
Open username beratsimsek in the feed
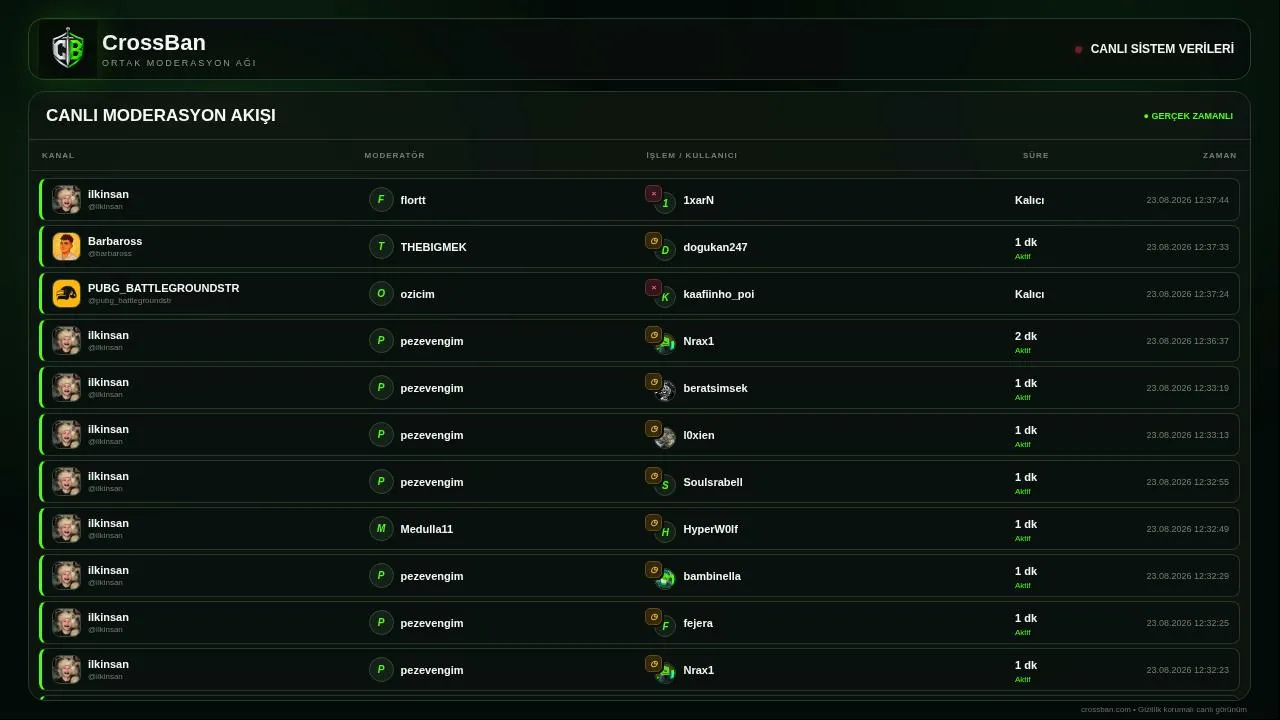pyautogui.click(x=715, y=388)
